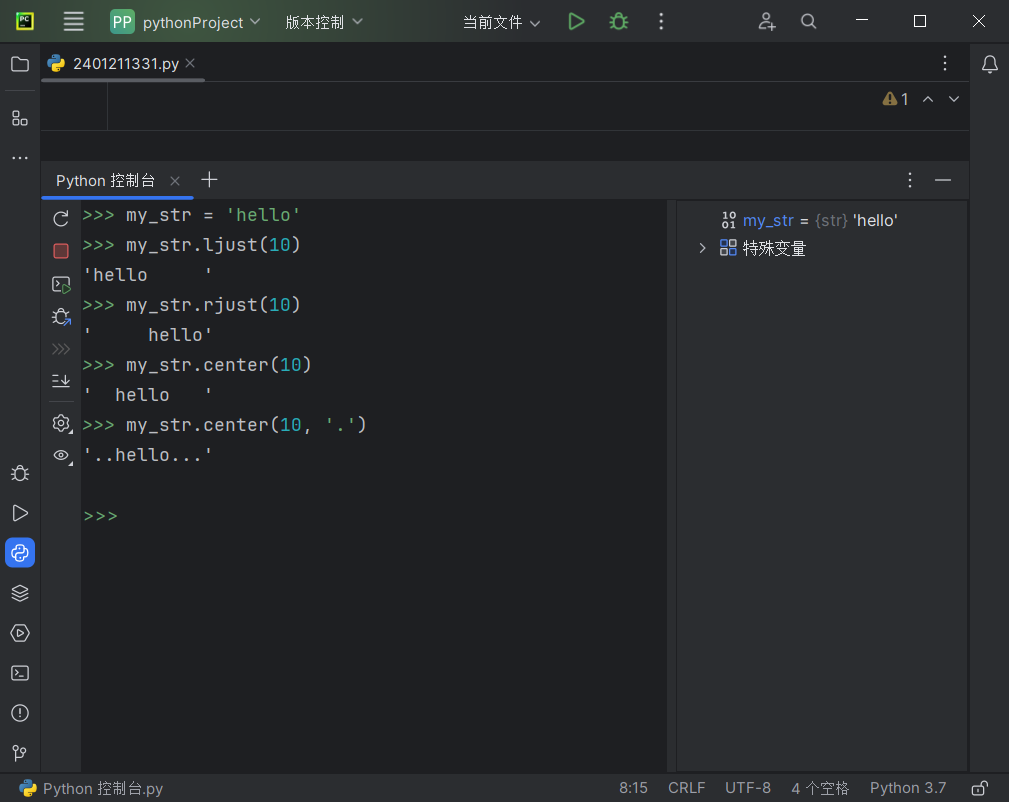Open the Project folder tool window
Image resolution: width=1009 pixels, height=802 pixels.
(x=20, y=64)
